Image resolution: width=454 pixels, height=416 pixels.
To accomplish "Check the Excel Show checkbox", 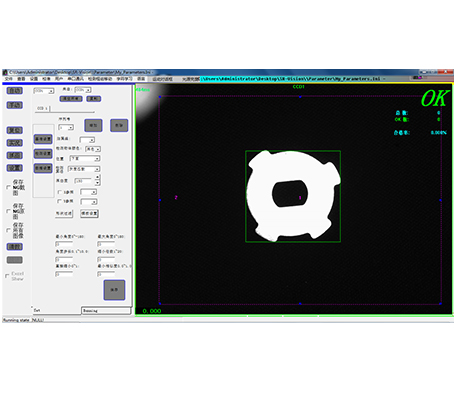I will coord(7,276).
